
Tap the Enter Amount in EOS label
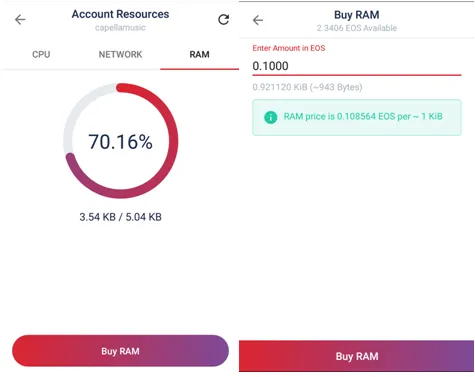[289, 48]
